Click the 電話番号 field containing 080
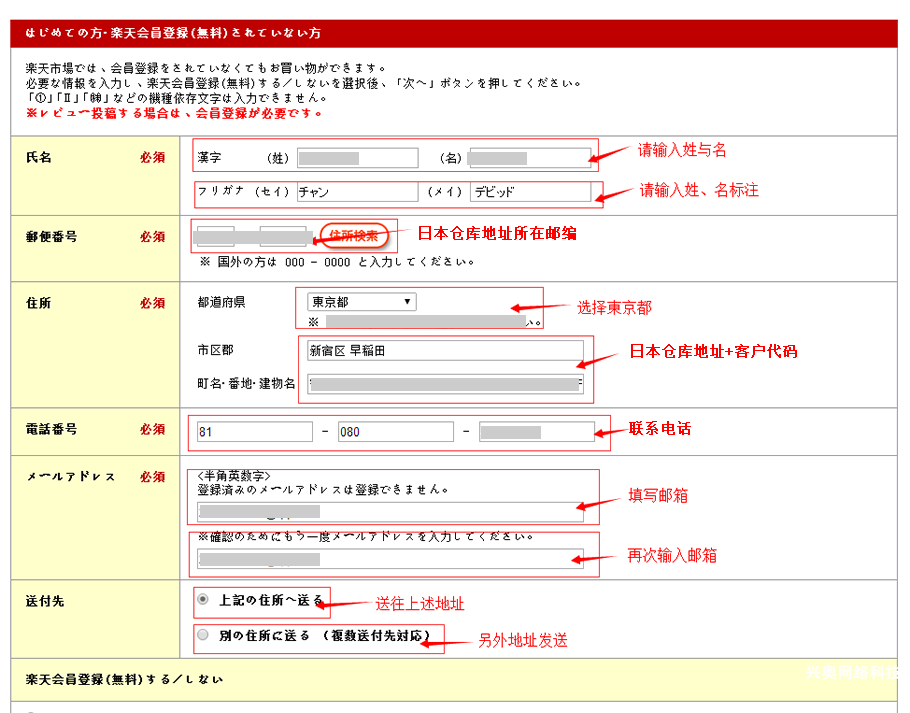Screen dimensions: 910x713 (x=395, y=432)
